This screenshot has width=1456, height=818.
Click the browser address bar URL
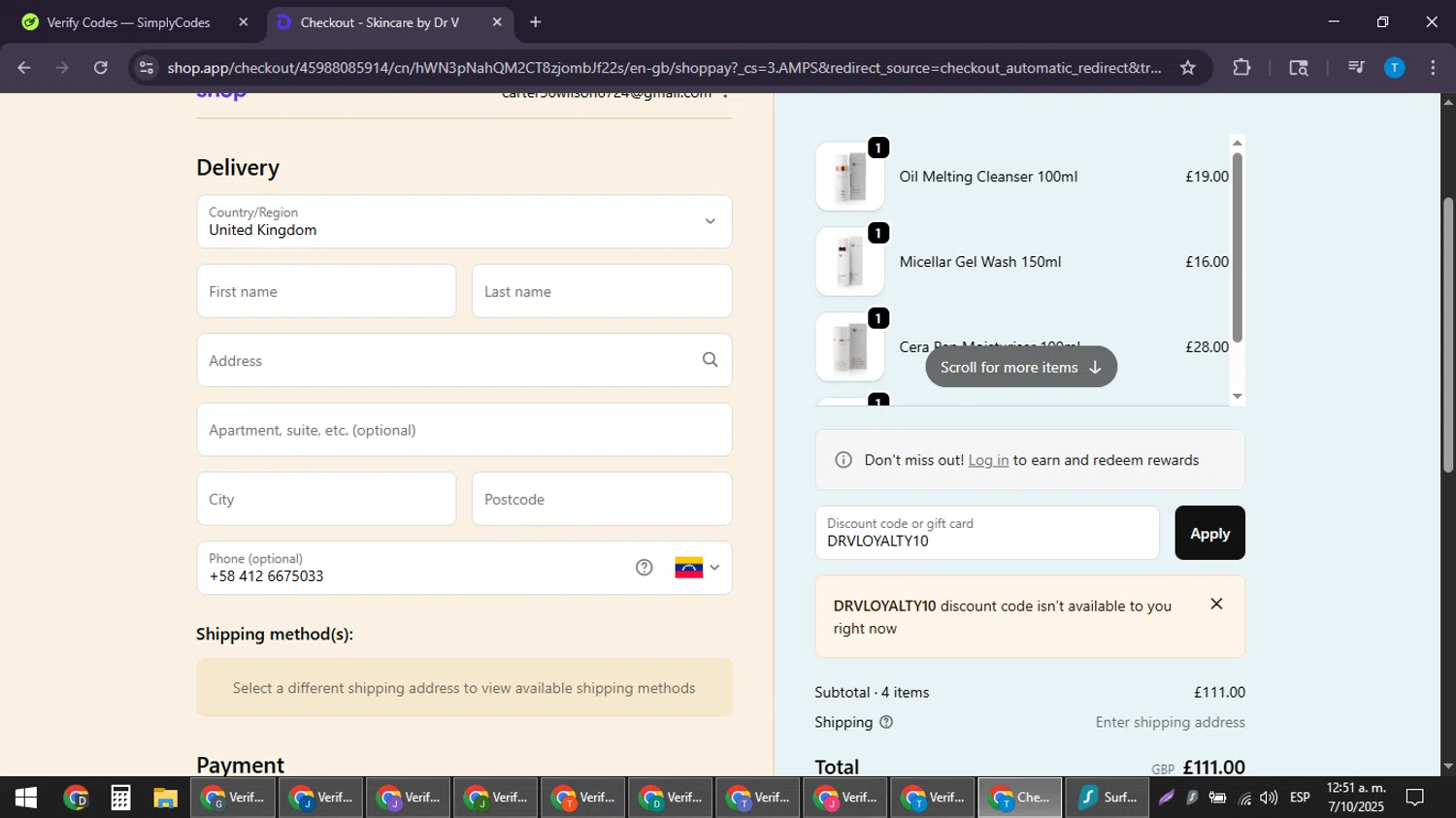tap(664, 68)
